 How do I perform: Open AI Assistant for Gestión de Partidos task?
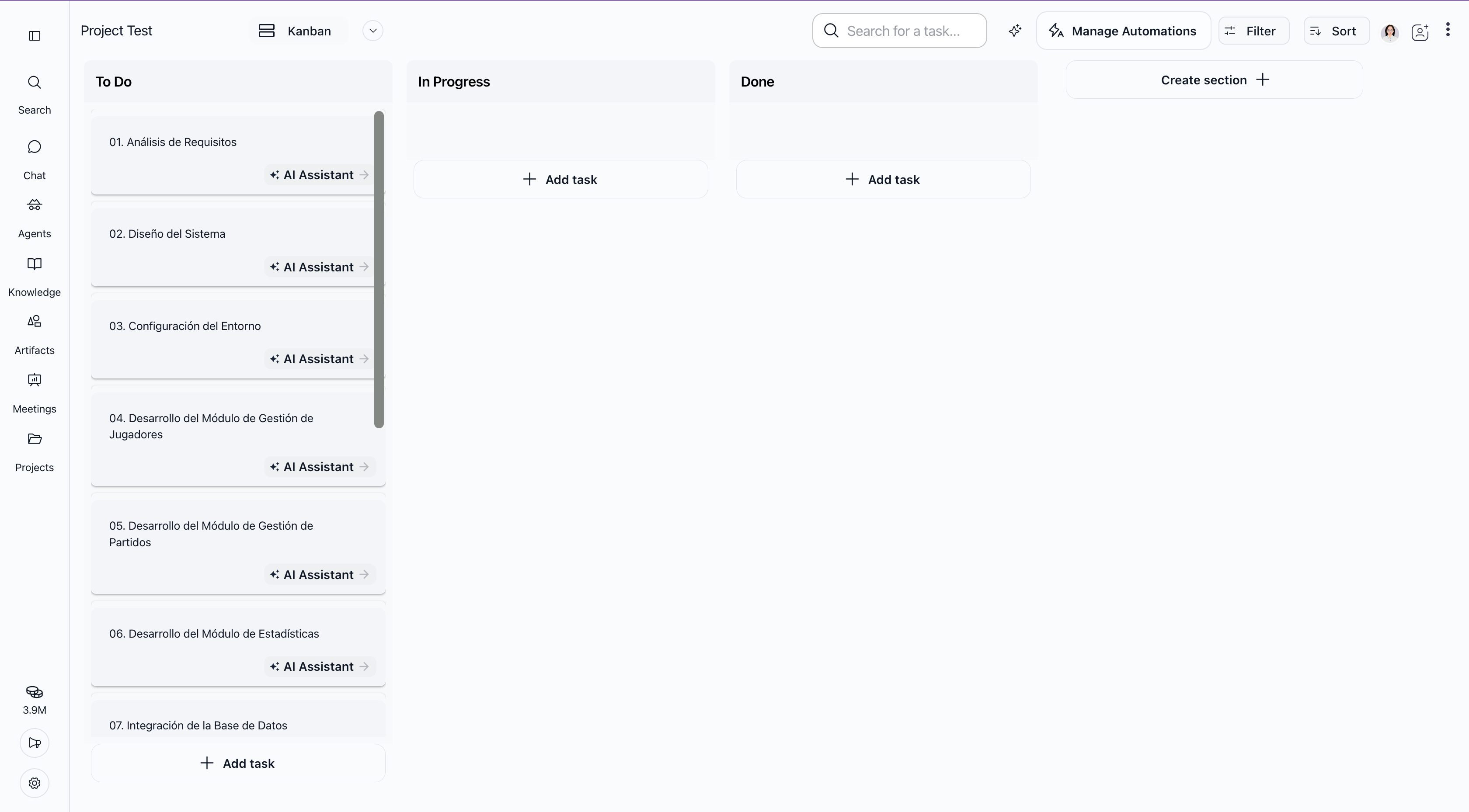[319, 575]
